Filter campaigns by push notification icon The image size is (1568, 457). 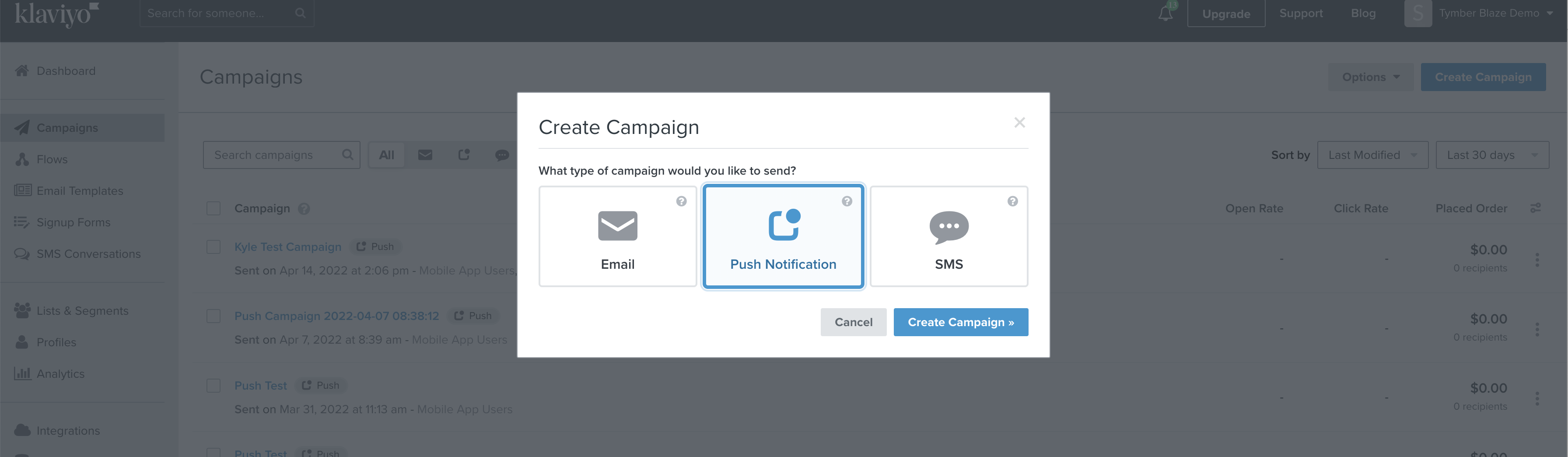click(x=464, y=155)
